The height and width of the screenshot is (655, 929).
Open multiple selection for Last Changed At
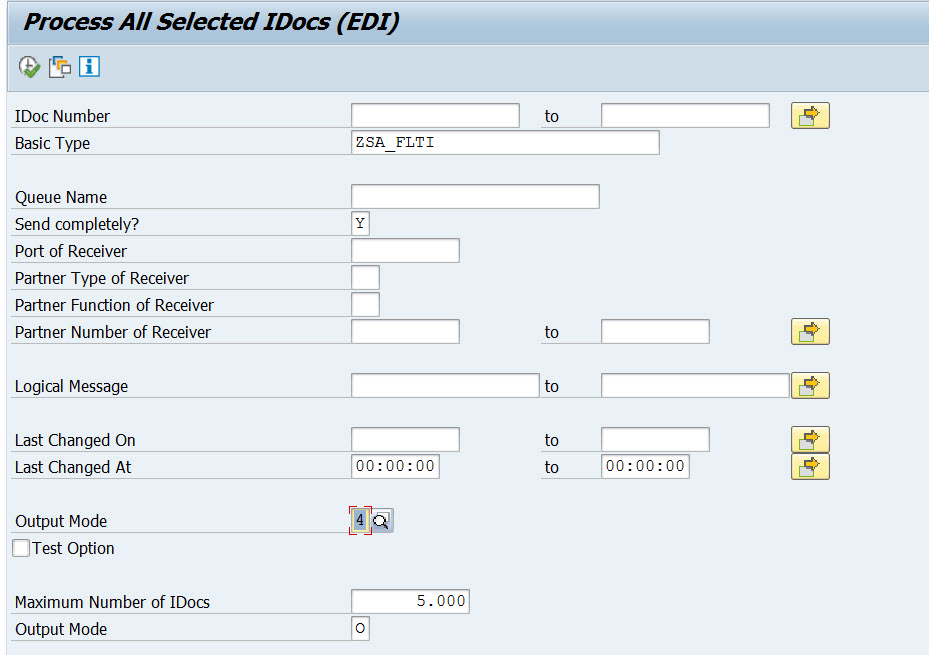click(x=809, y=465)
